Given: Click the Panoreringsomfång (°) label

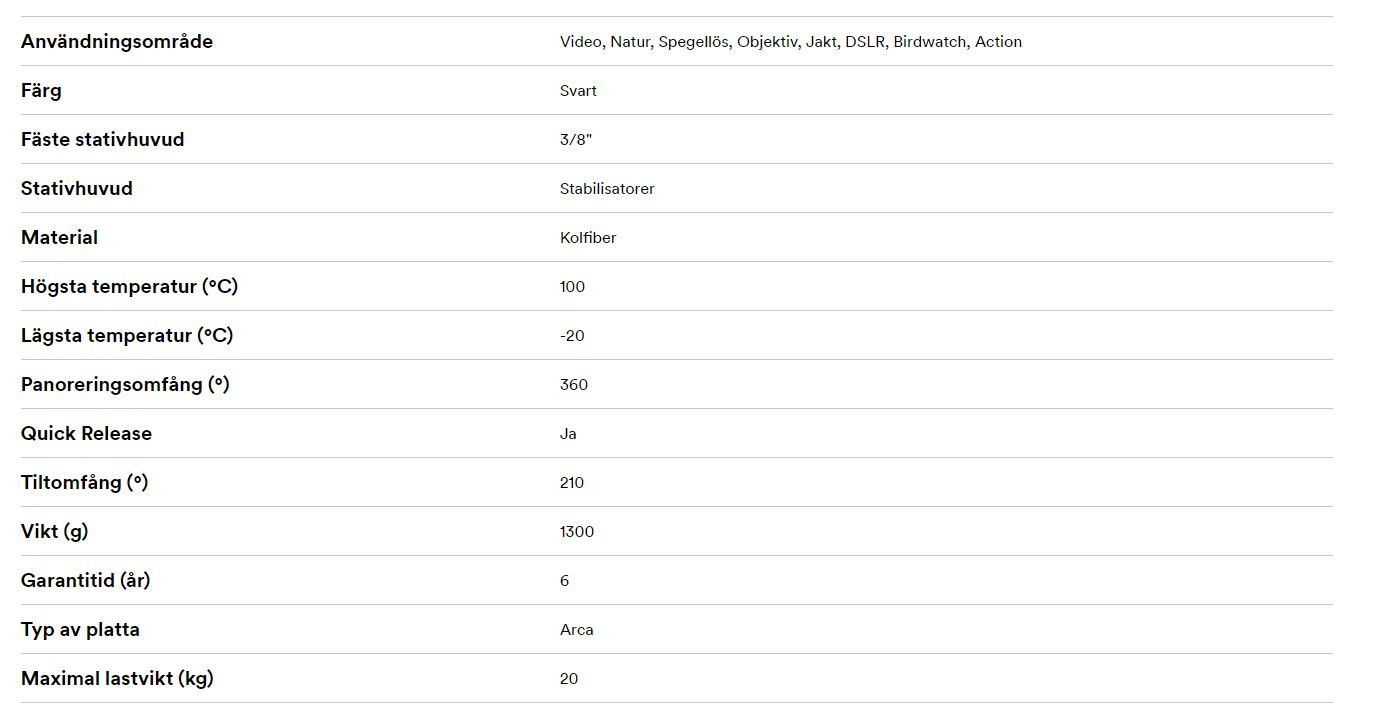Looking at the screenshot, I should click(x=125, y=385).
